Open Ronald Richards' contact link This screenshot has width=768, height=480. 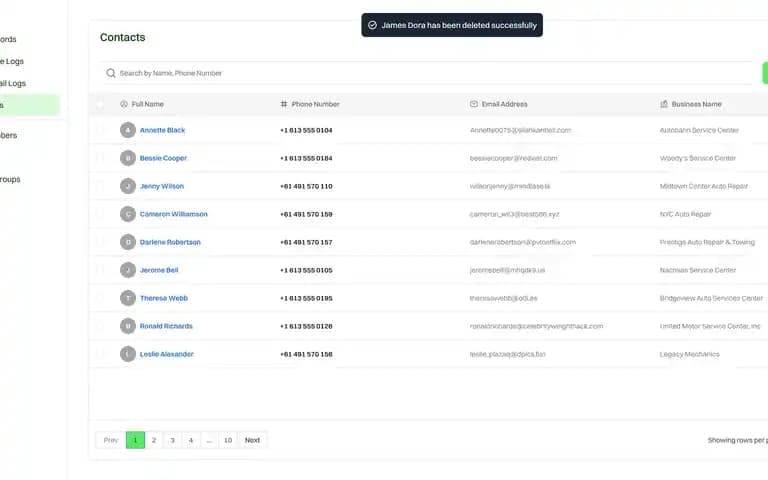click(166, 326)
